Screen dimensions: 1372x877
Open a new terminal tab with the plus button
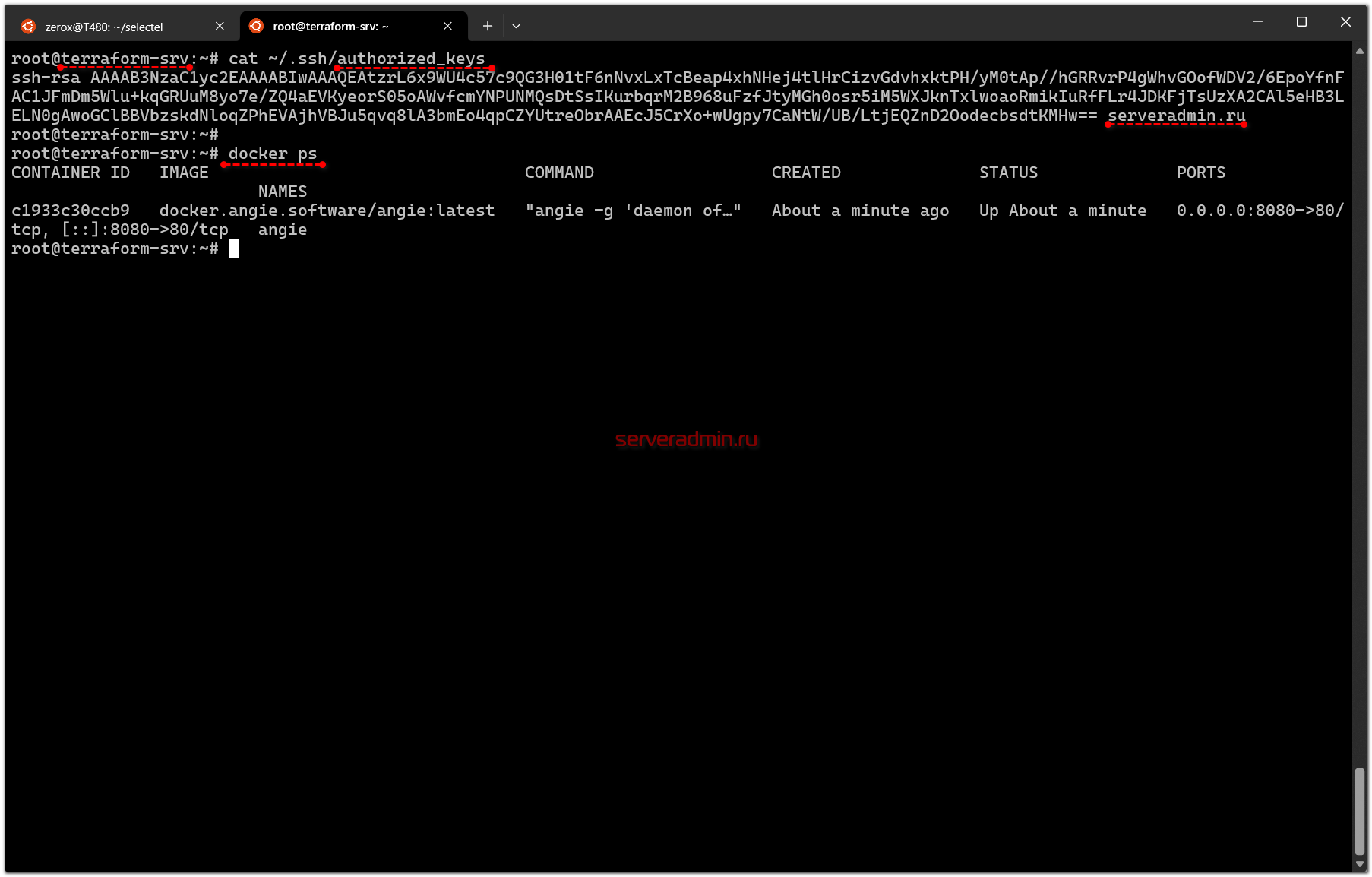click(x=488, y=27)
